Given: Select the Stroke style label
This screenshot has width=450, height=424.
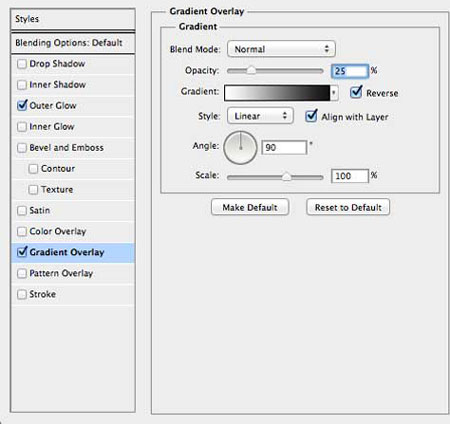Looking at the screenshot, I should (43, 294).
